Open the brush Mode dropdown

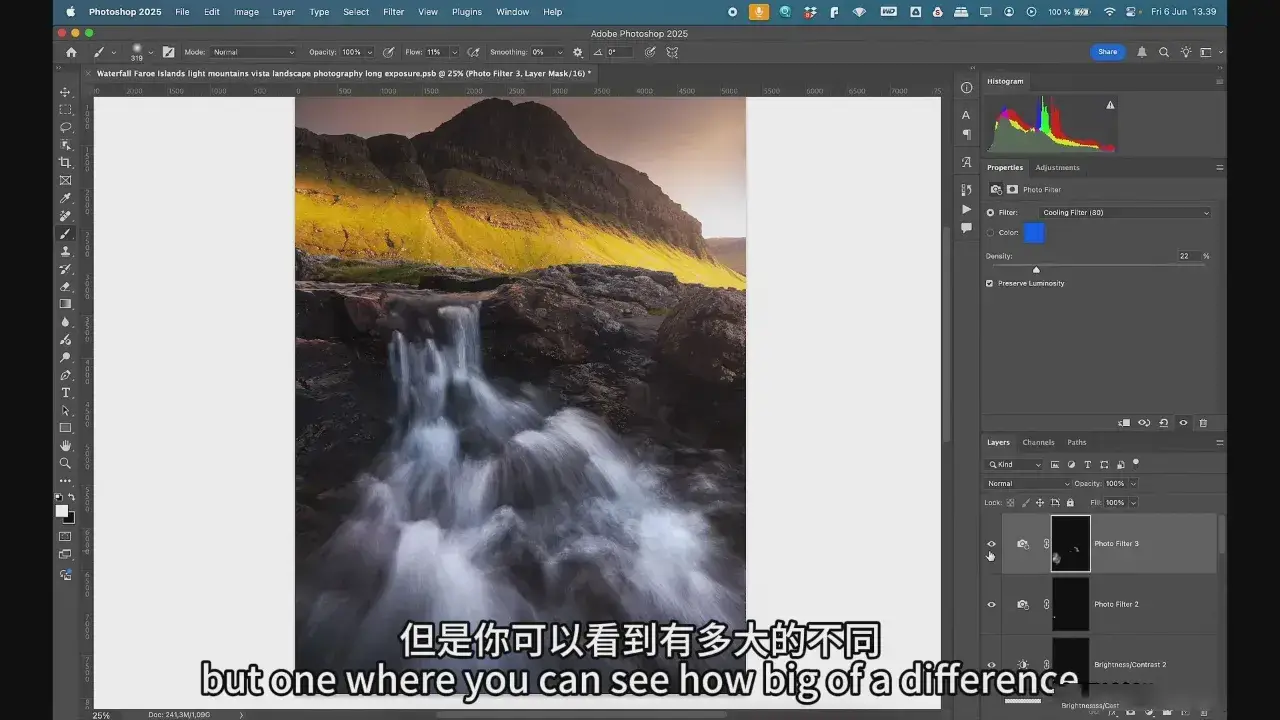[254, 52]
